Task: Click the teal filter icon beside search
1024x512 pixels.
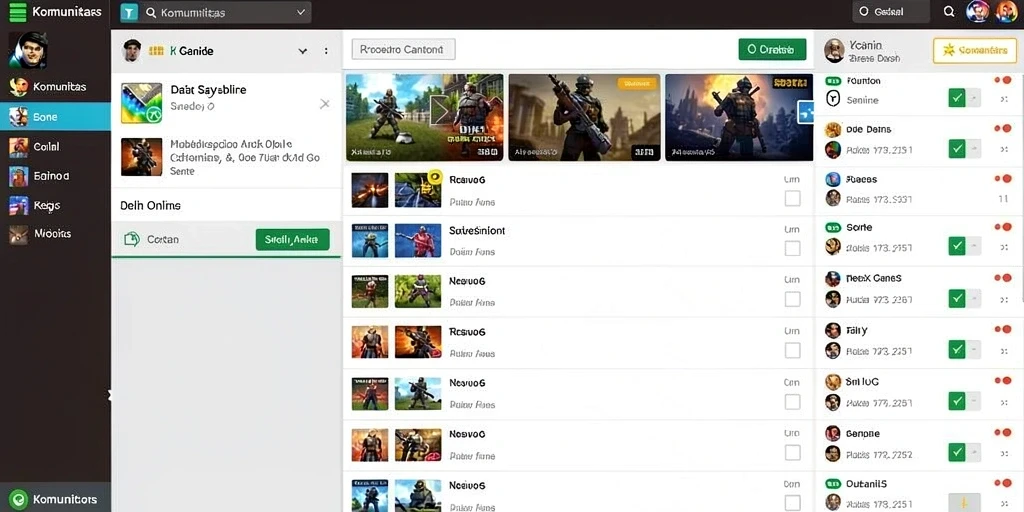Action: [x=130, y=12]
